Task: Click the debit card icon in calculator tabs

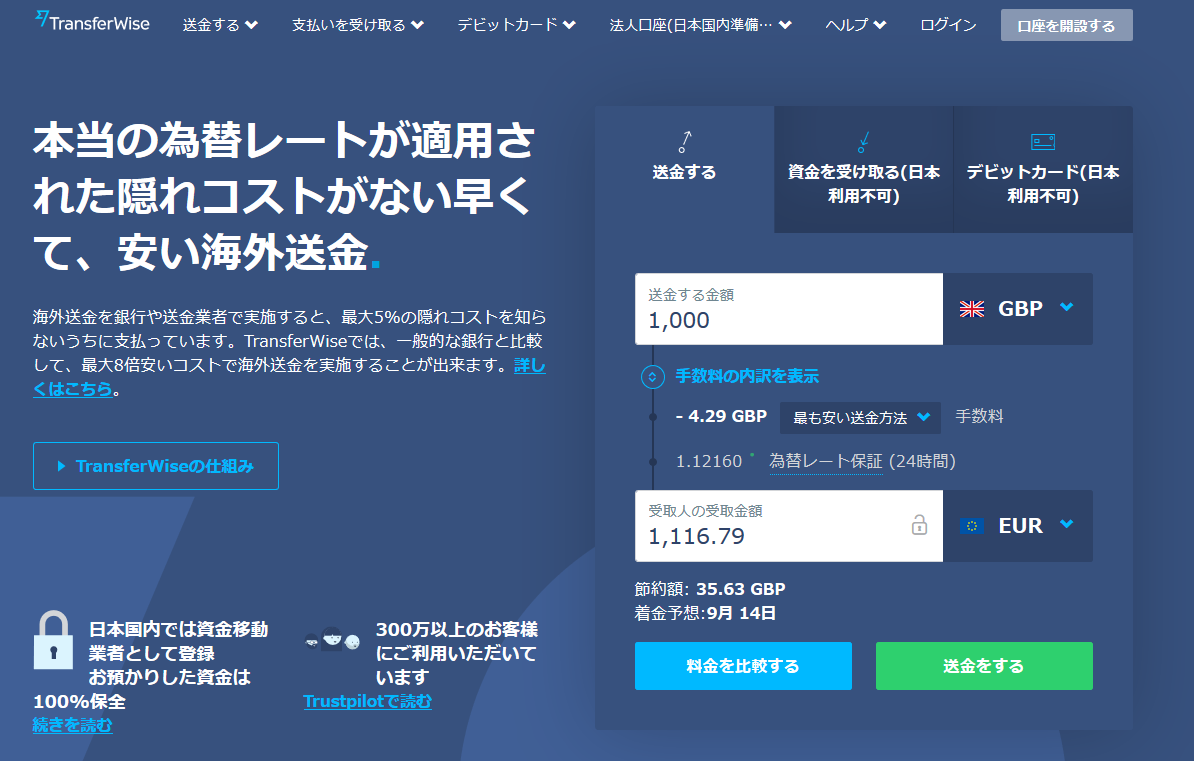Action: click(x=1042, y=142)
